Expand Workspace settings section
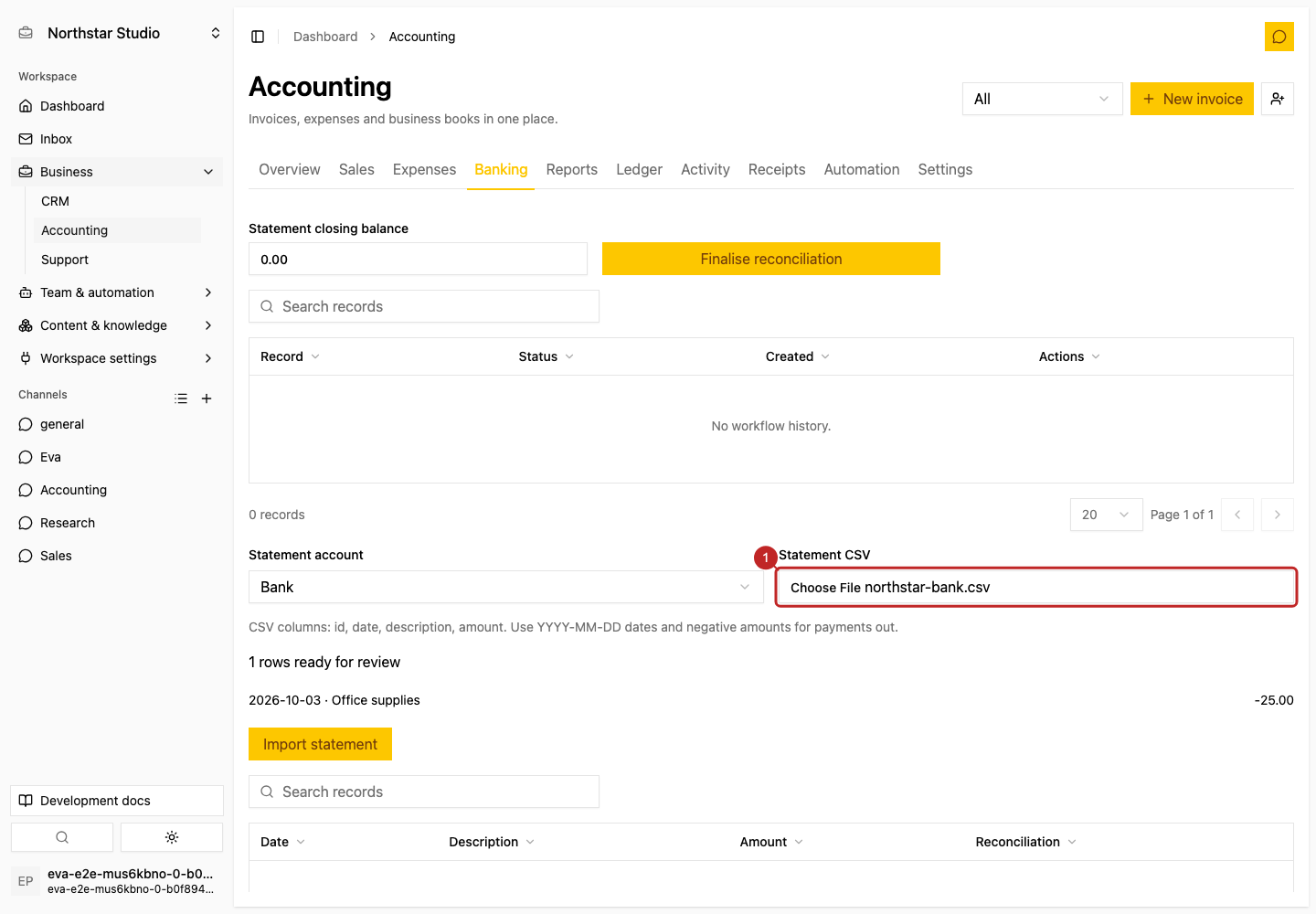This screenshot has width=1316, height=914. [117, 358]
